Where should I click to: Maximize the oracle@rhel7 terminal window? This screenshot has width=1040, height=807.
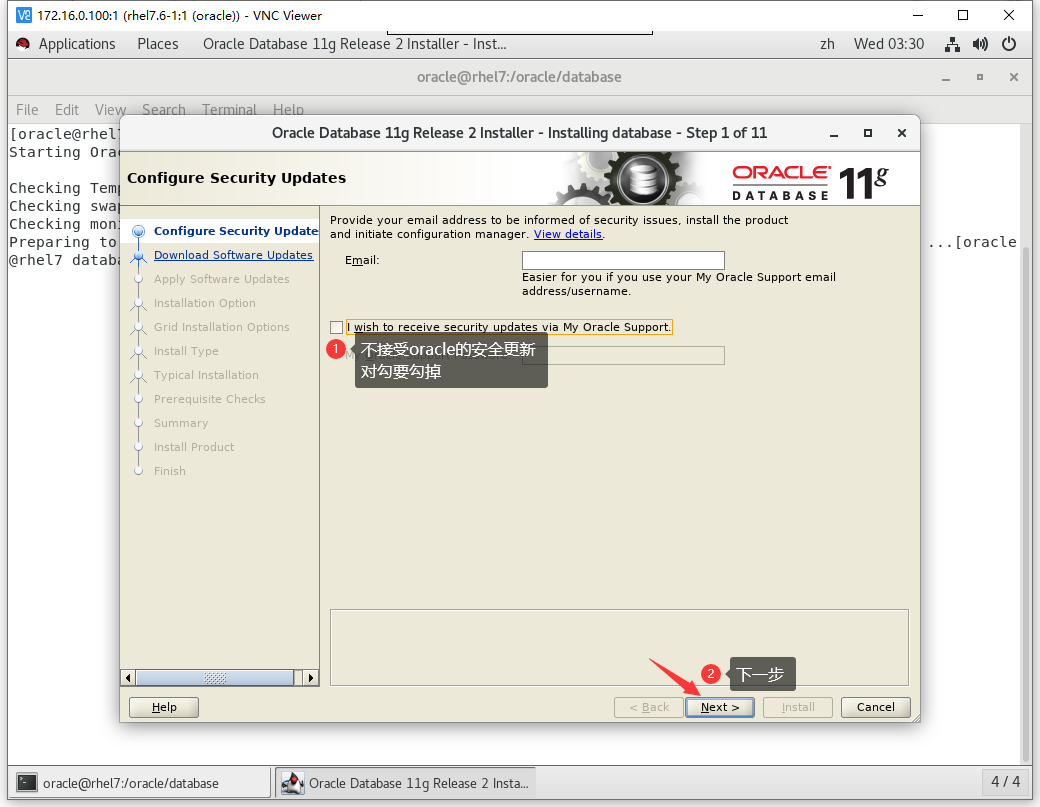[980, 78]
